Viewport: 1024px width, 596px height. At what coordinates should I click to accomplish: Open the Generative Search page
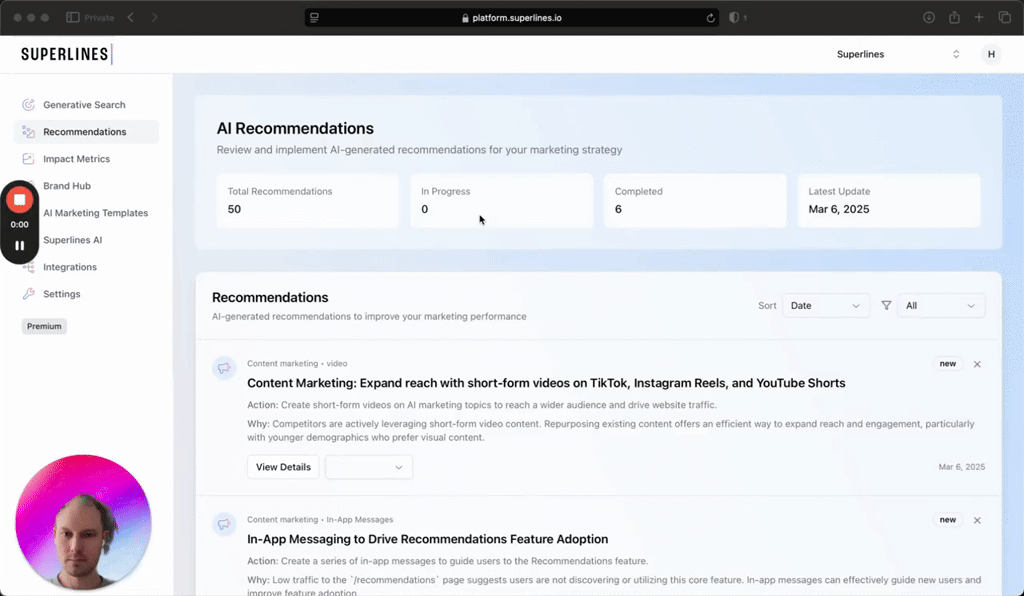[x=84, y=104]
